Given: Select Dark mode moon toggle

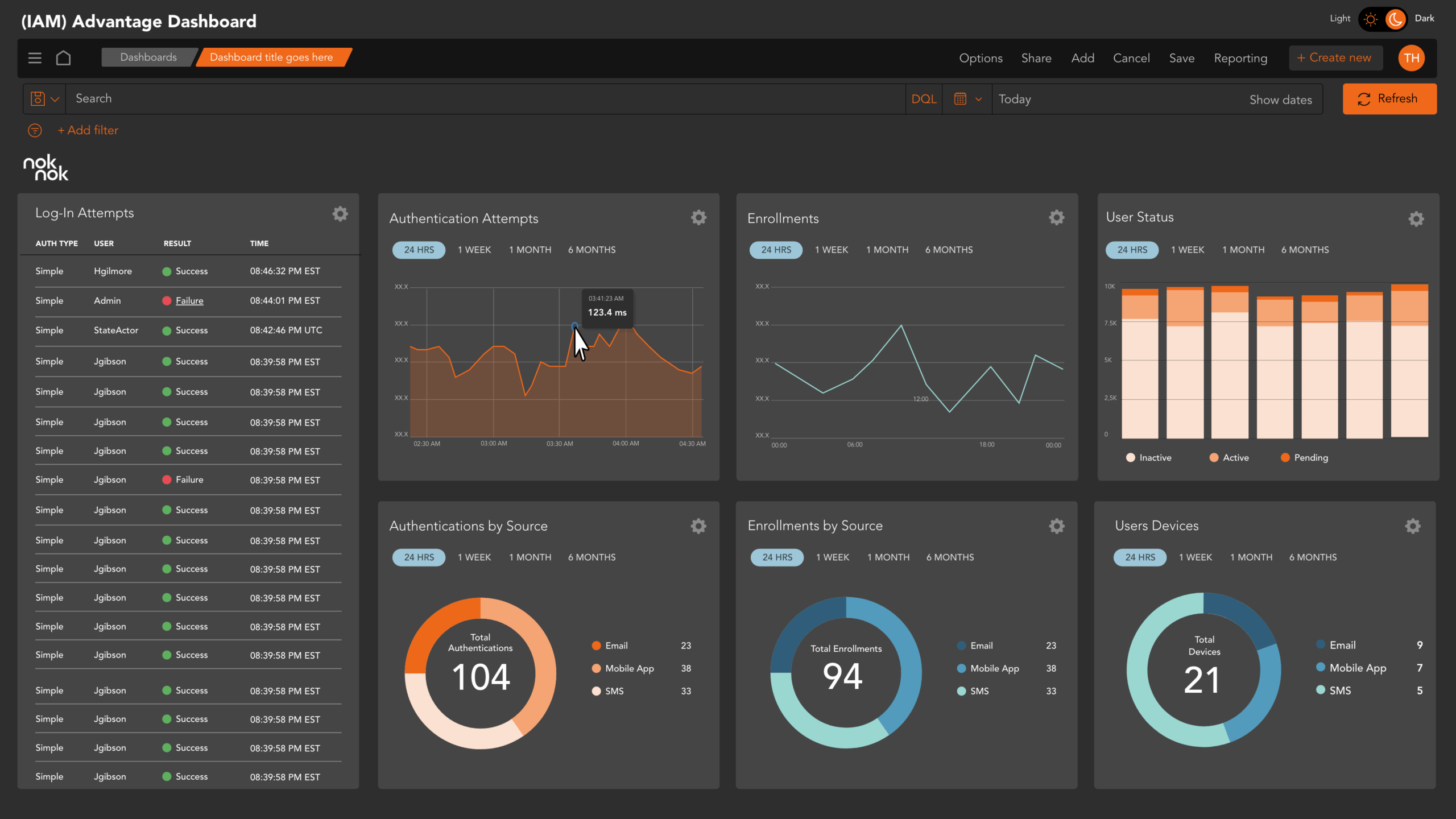Looking at the screenshot, I should pos(1395,19).
